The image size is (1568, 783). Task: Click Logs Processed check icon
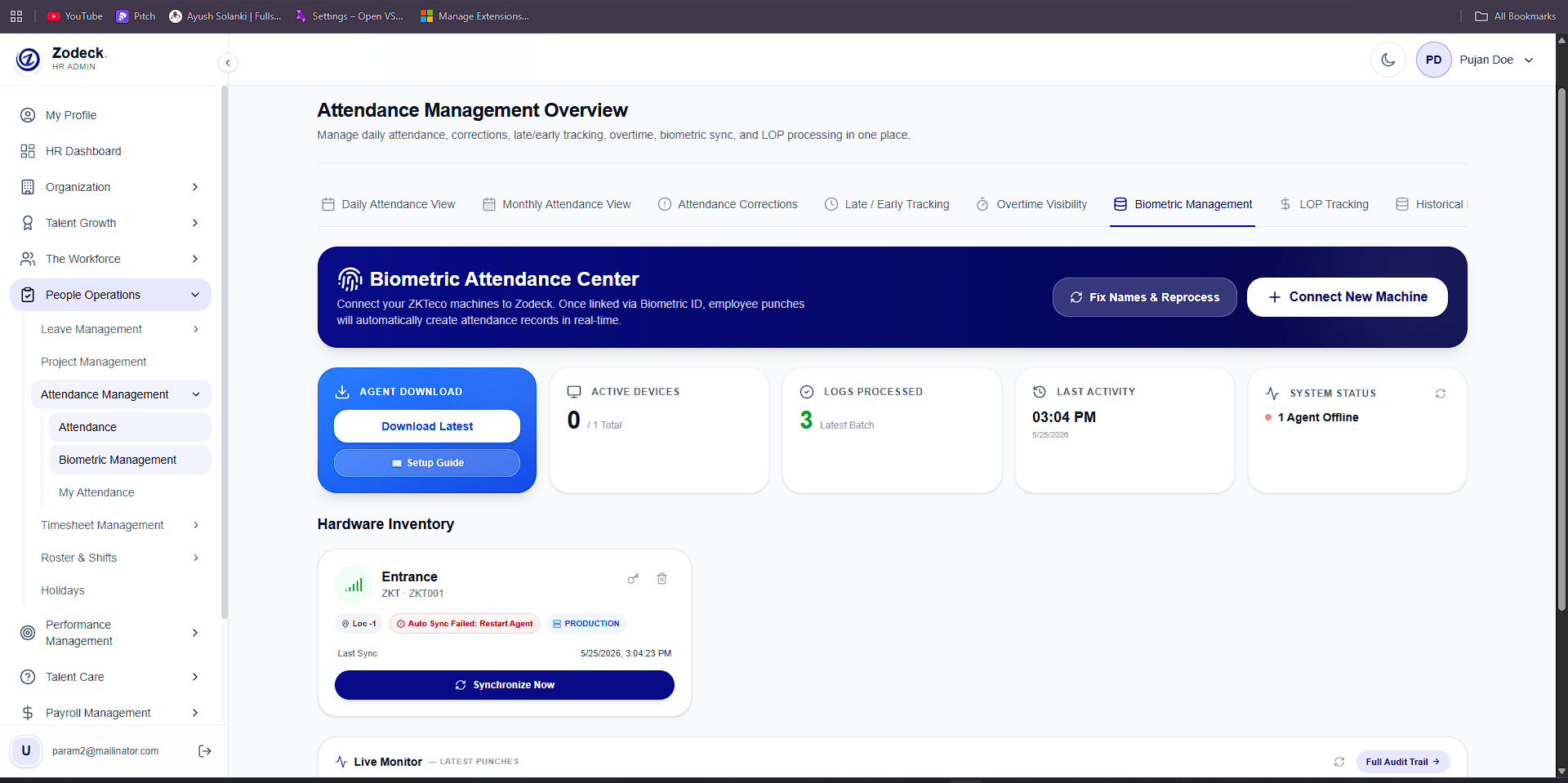(807, 392)
